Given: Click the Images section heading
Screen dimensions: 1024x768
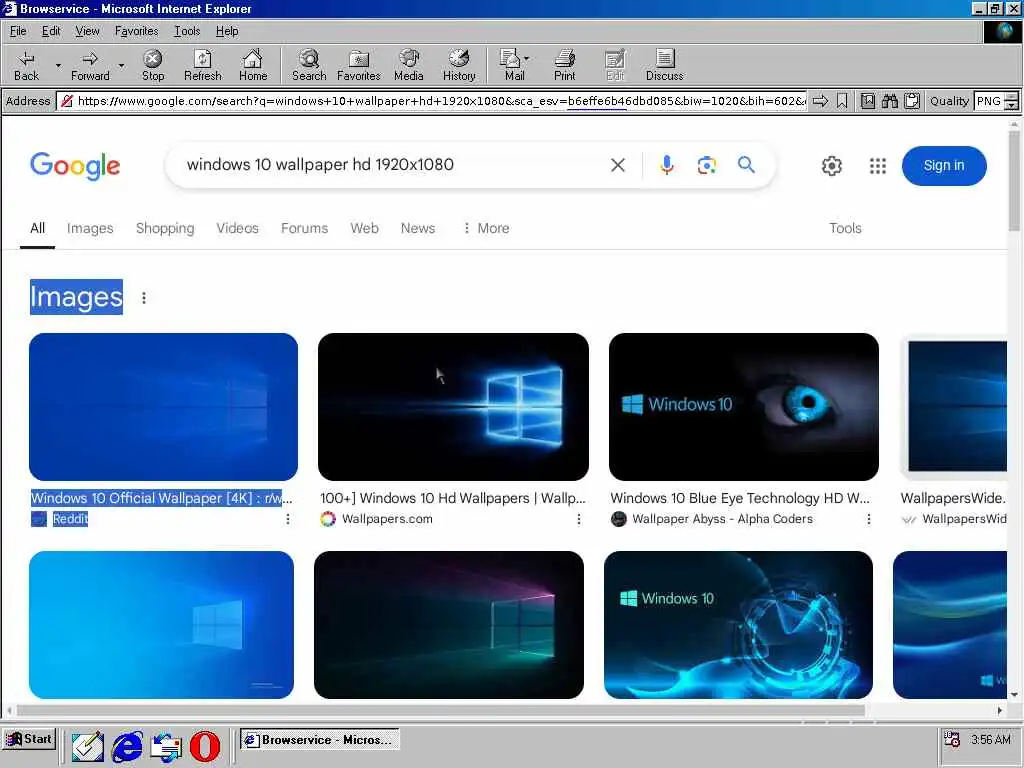Looking at the screenshot, I should click(x=76, y=297).
